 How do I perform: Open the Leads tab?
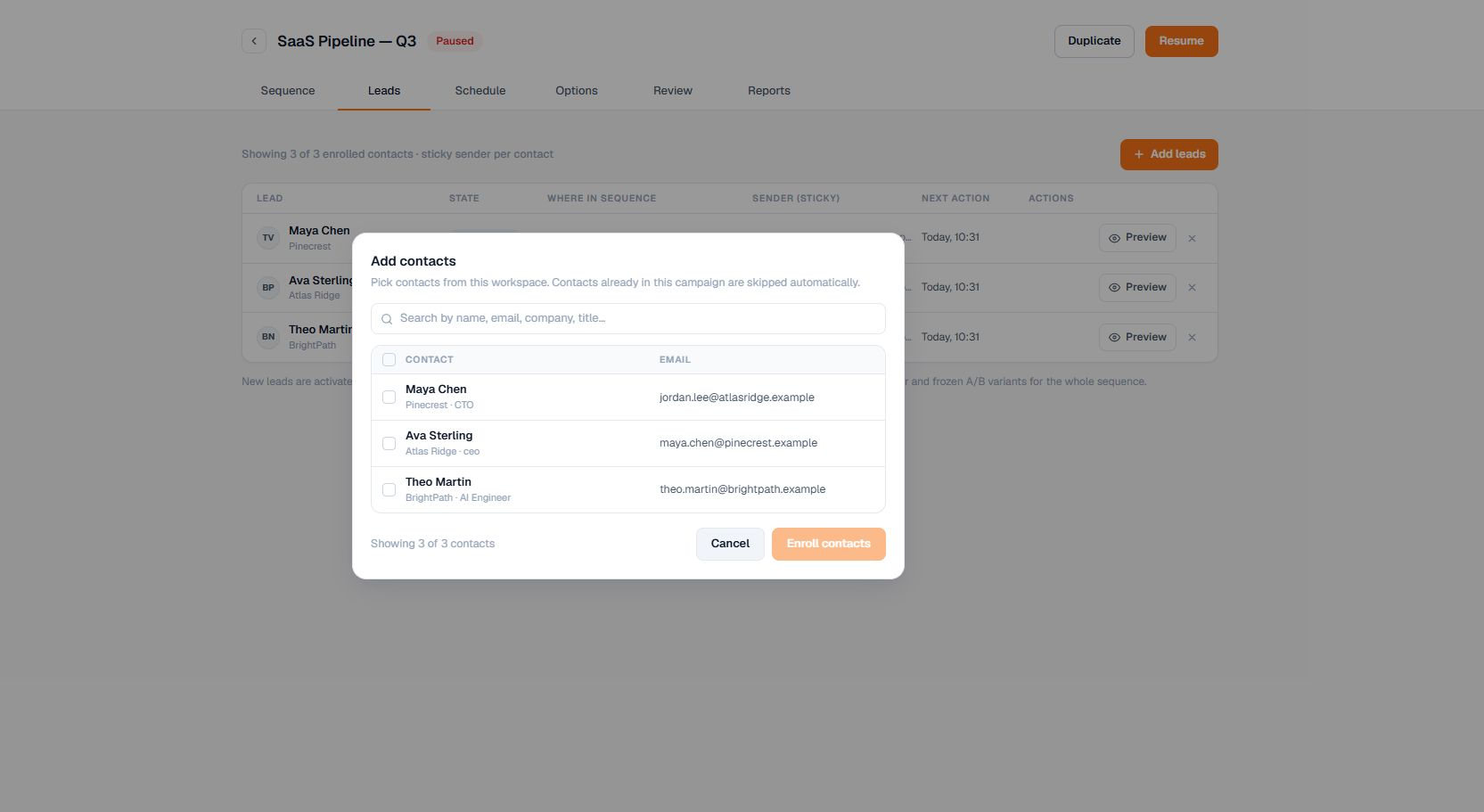click(384, 91)
